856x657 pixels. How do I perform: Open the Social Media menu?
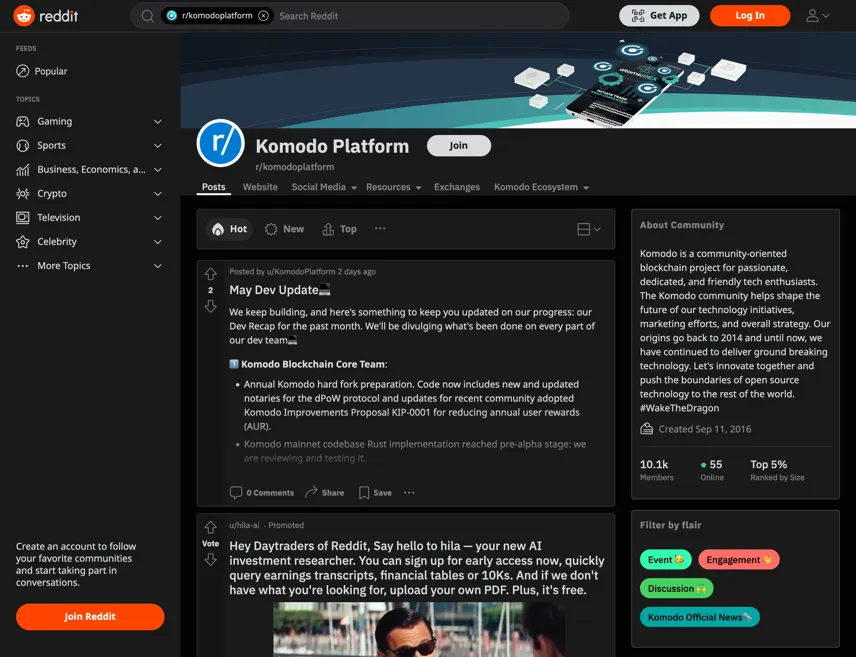pyautogui.click(x=324, y=187)
